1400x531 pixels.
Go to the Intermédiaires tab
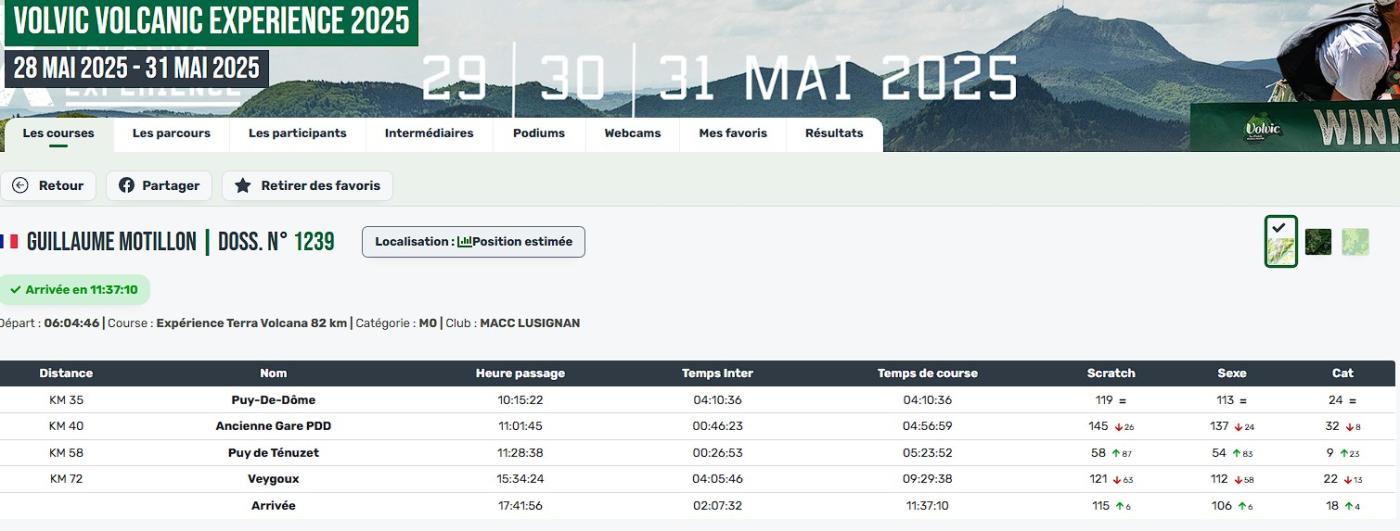(429, 134)
